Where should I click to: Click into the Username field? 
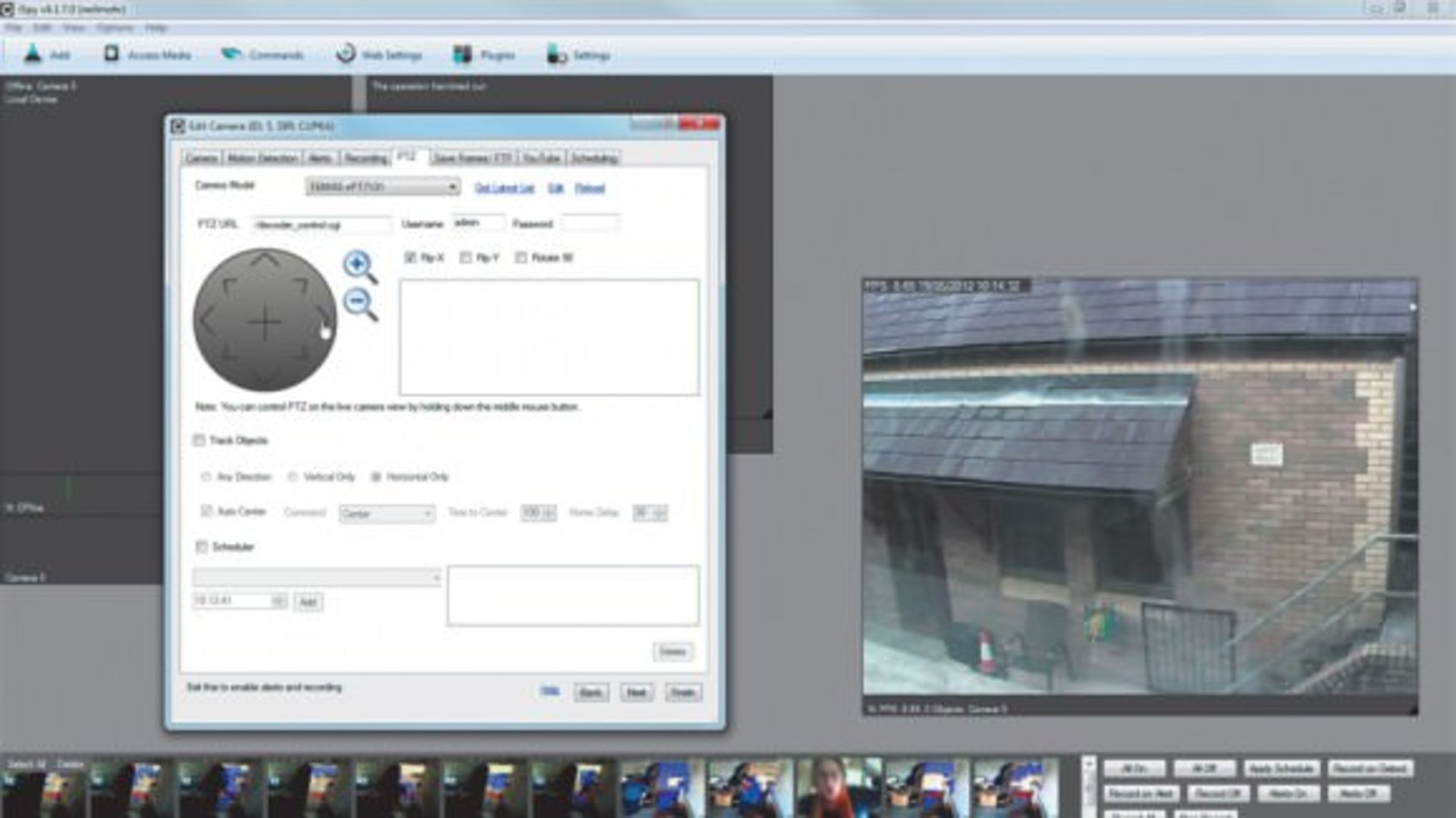tap(478, 223)
